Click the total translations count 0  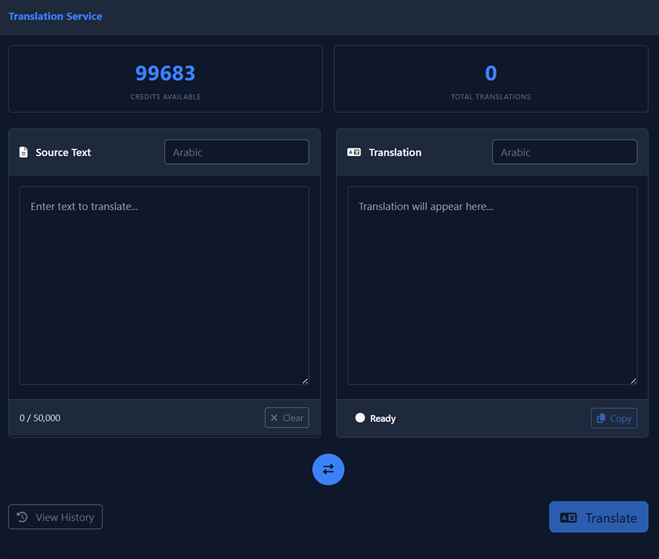point(491,73)
